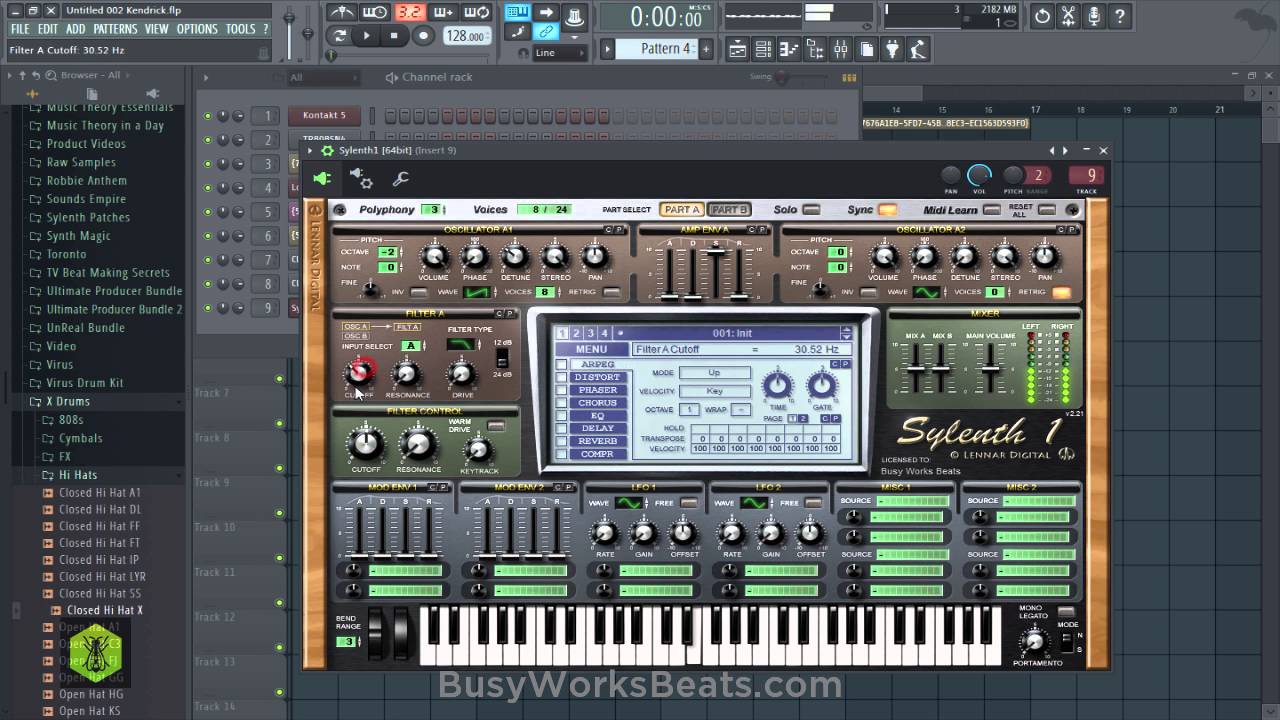Click the Sylenth1 MENU button
This screenshot has height=720, width=1280.
[x=591, y=349]
